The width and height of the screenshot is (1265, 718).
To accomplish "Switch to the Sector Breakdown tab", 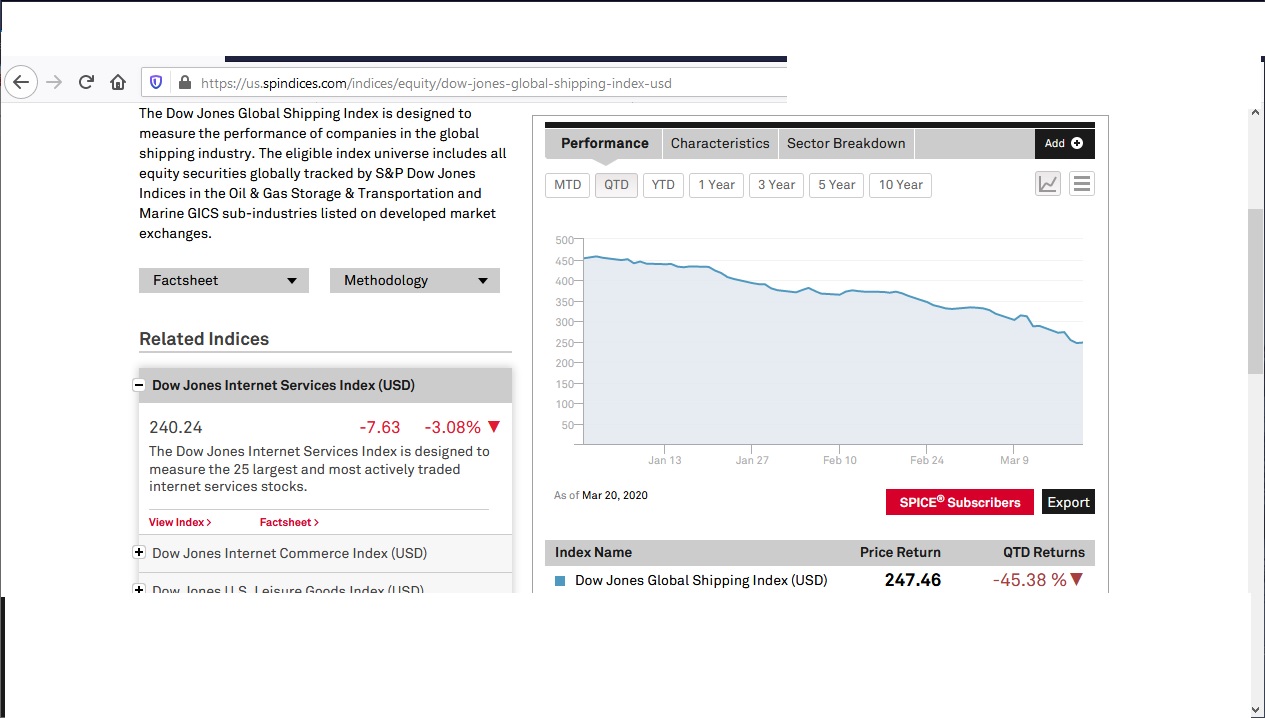I will pos(846,143).
